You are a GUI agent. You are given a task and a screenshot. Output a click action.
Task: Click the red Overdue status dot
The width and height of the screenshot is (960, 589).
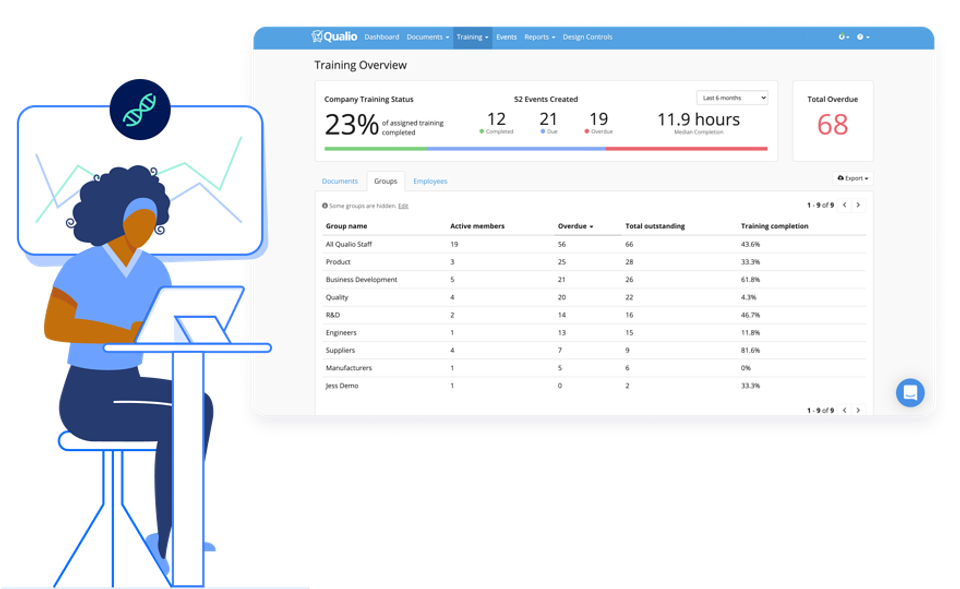(x=585, y=131)
